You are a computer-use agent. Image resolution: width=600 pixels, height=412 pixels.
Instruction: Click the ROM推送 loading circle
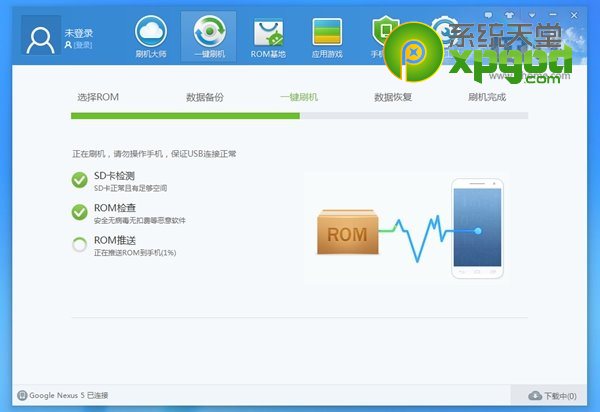(80, 244)
